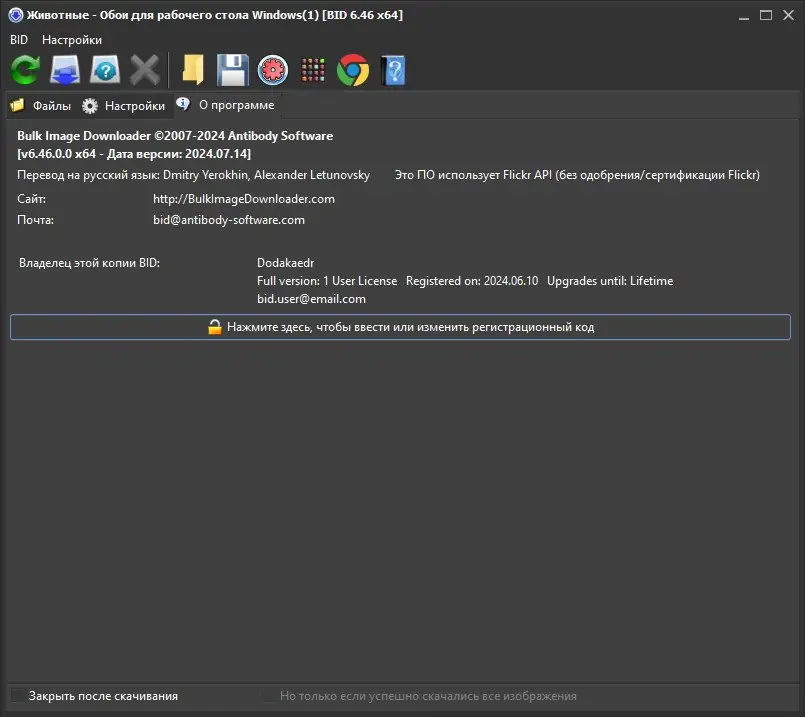
Task: Click the Russian translation credits line
Action: coord(194,175)
